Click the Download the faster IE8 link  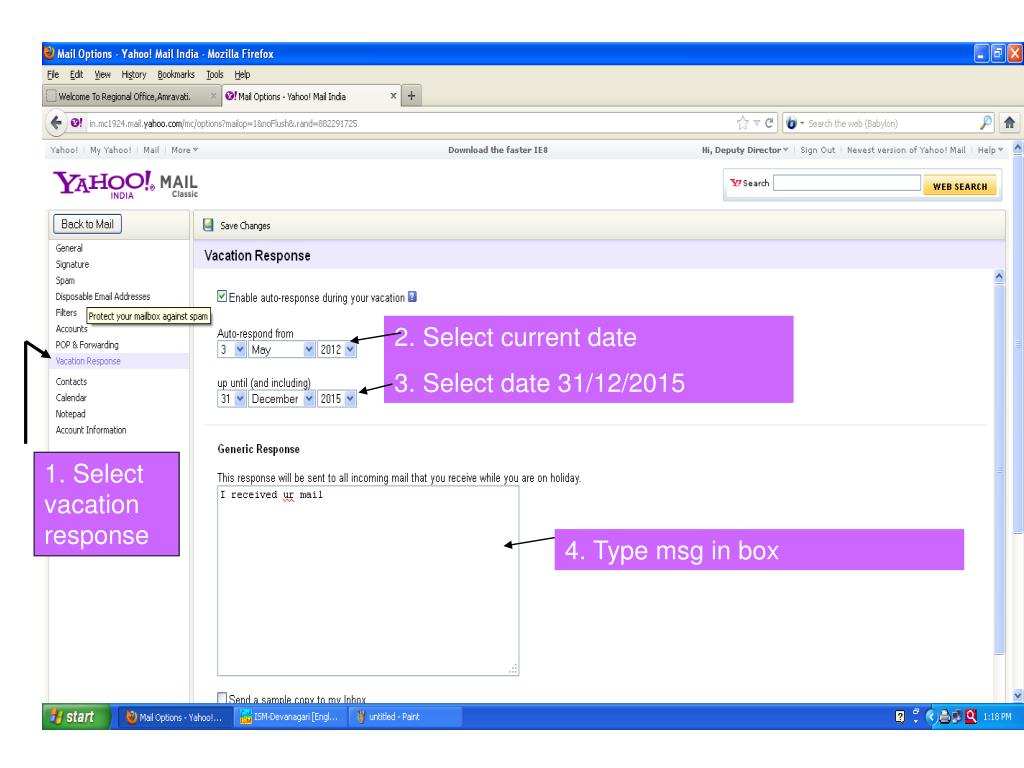click(498, 150)
